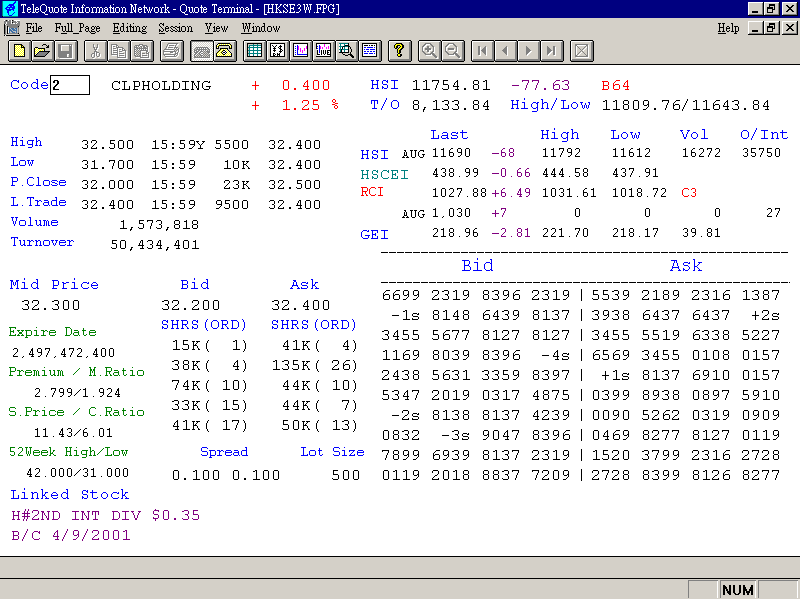Click the Bid price 32.200
Viewport: 800px width, 600px height.
(190, 305)
